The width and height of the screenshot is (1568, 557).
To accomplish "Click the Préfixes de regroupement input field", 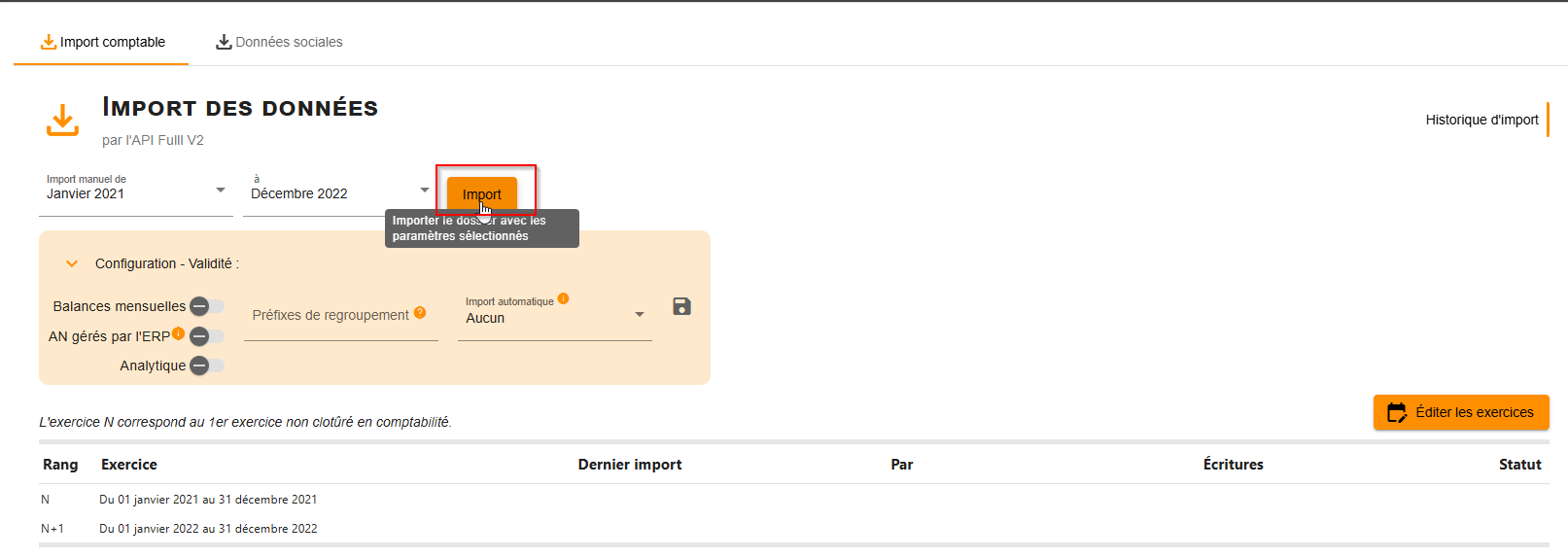I will [331, 317].
